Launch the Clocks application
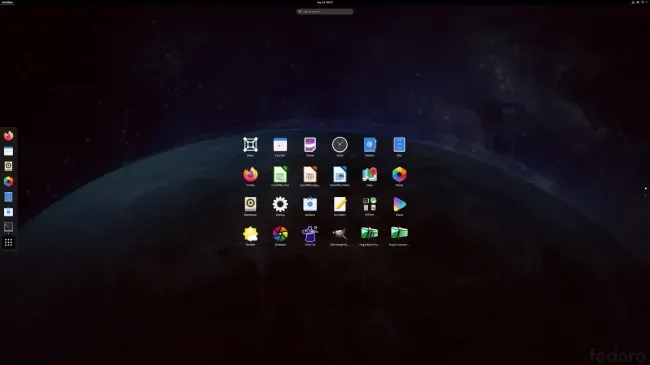Viewport: 650px width, 365px height. click(x=340, y=145)
